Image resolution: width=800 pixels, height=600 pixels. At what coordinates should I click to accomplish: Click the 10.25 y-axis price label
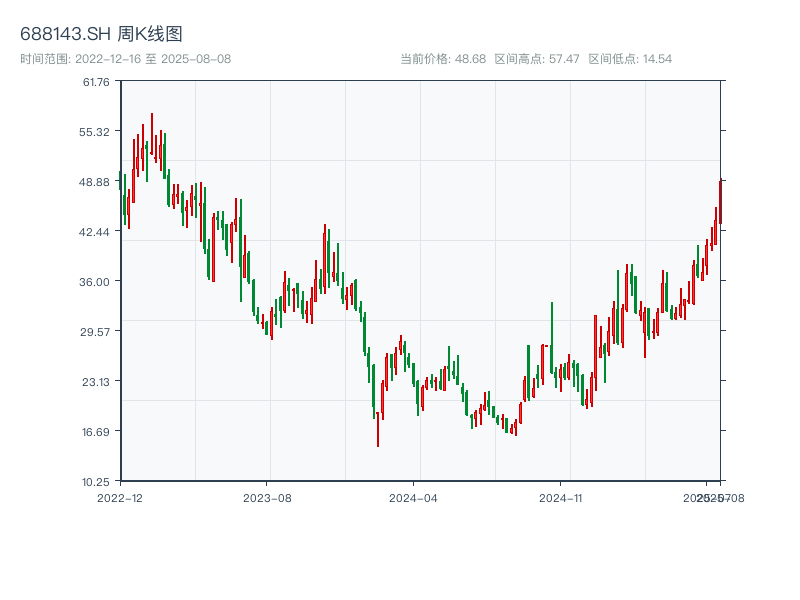click(97, 482)
